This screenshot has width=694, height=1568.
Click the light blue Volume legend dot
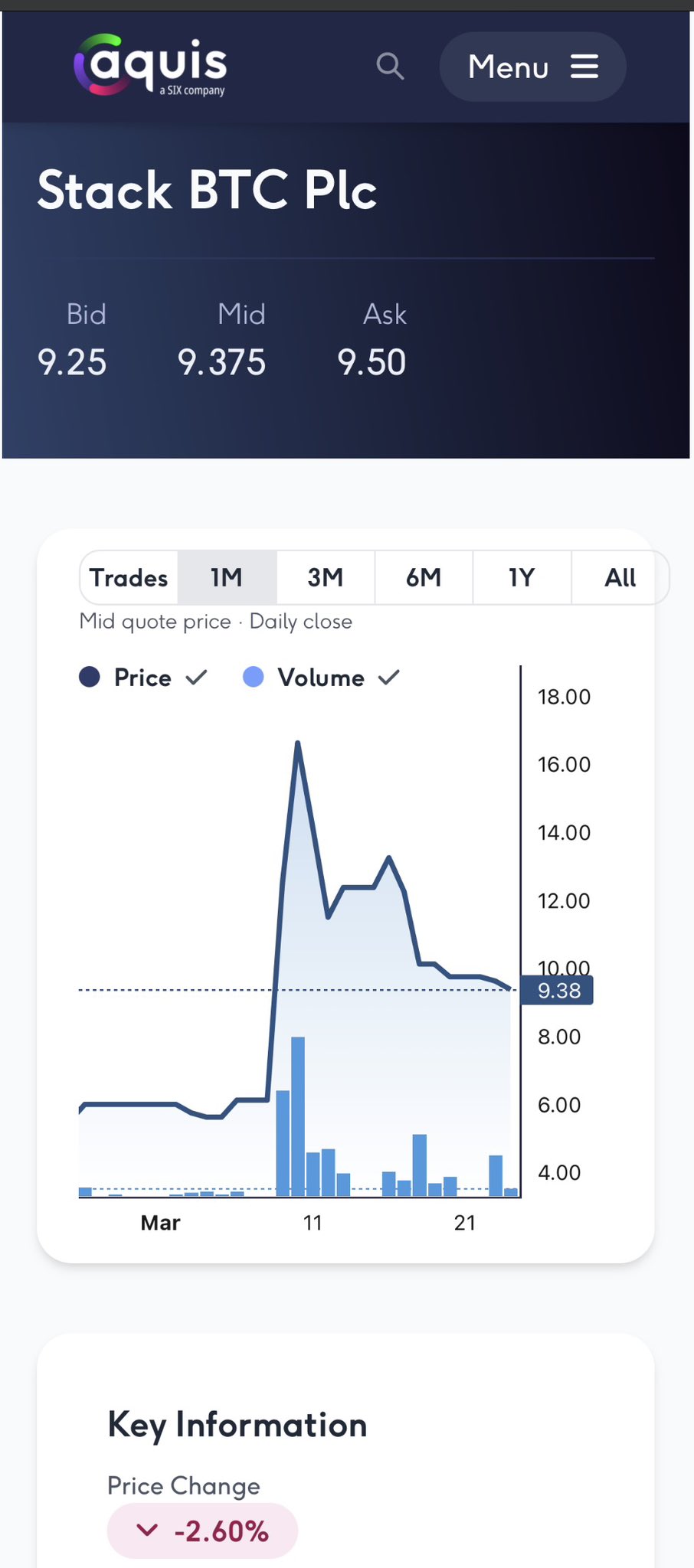coord(253,677)
